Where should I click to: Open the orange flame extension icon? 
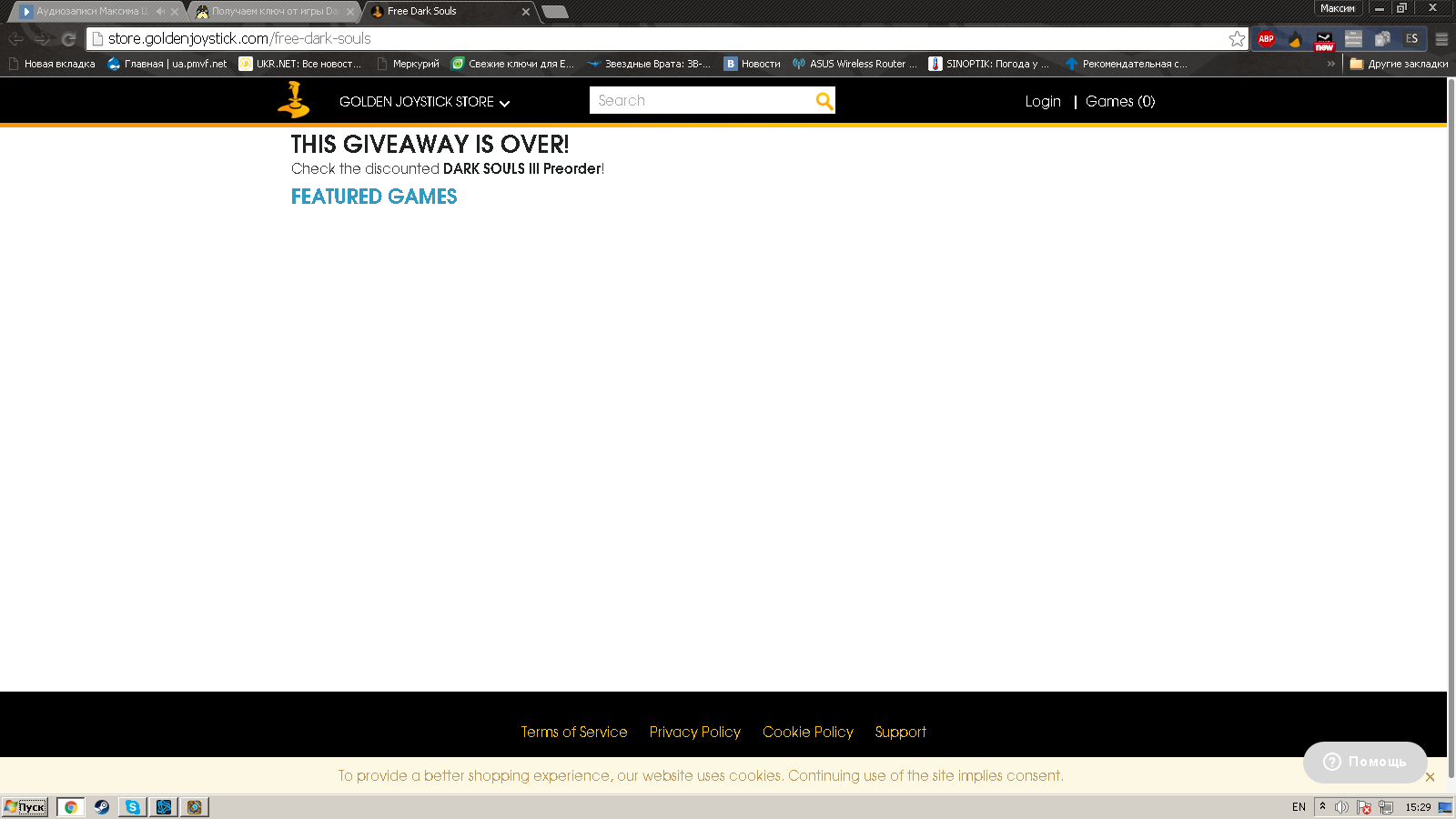coord(1295,38)
